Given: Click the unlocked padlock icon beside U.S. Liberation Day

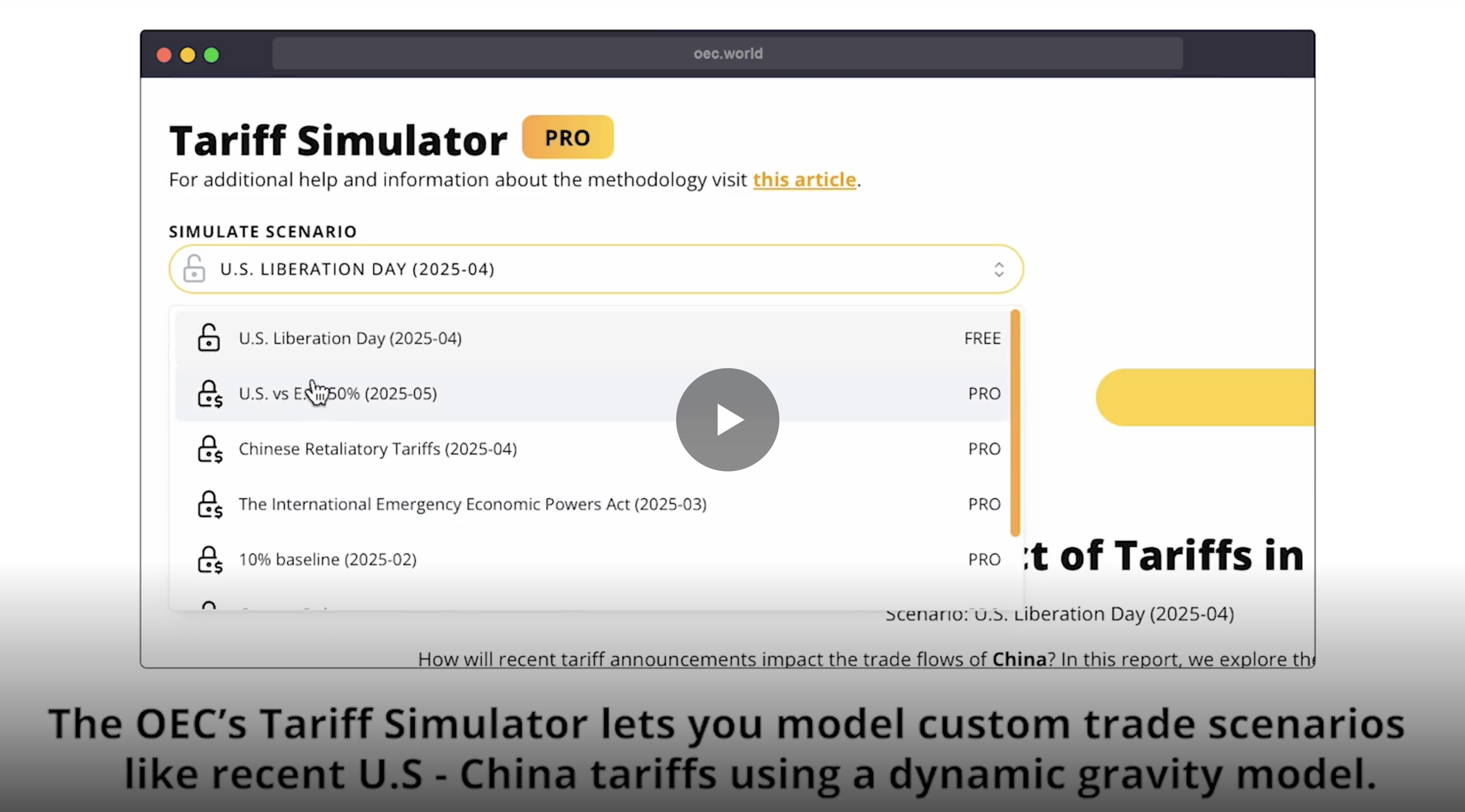Looking at the screenshot, I should click(209, 337).
